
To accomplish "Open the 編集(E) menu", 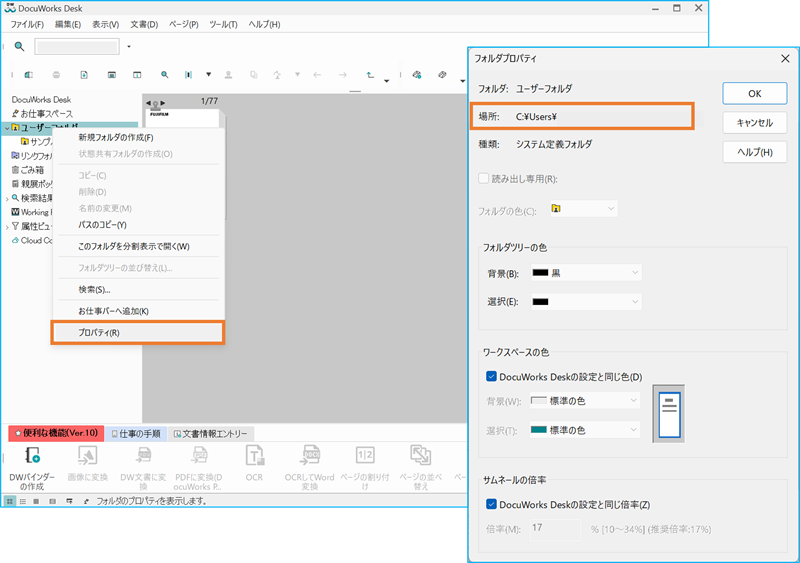I will (x=68, y=24).
